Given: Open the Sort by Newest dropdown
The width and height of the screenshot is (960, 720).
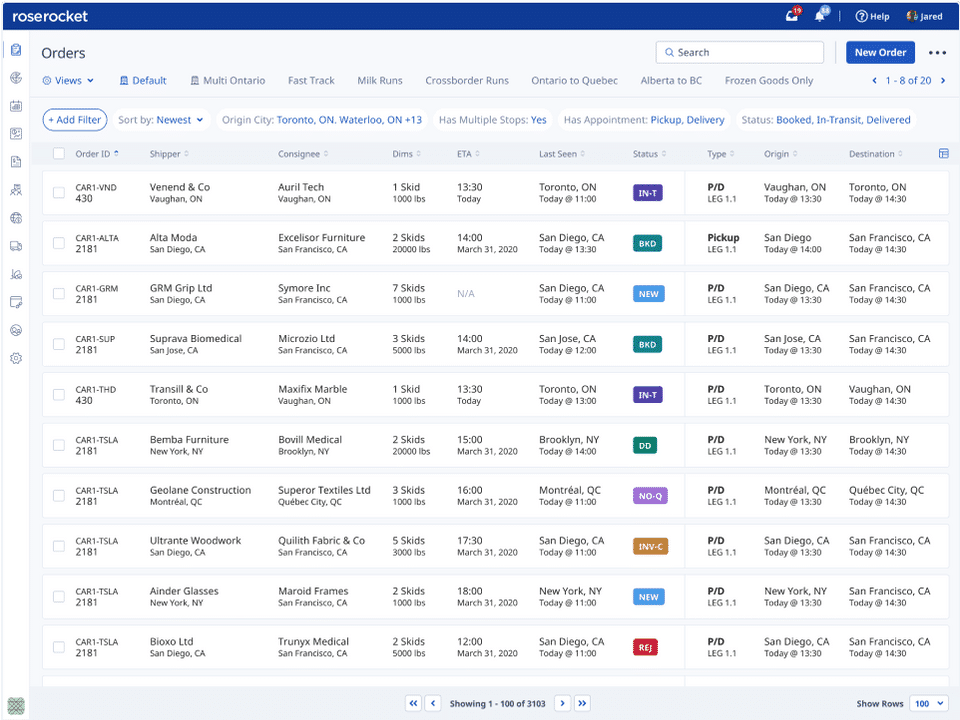Looking at the screenshot, I should [x=160, y=120].
